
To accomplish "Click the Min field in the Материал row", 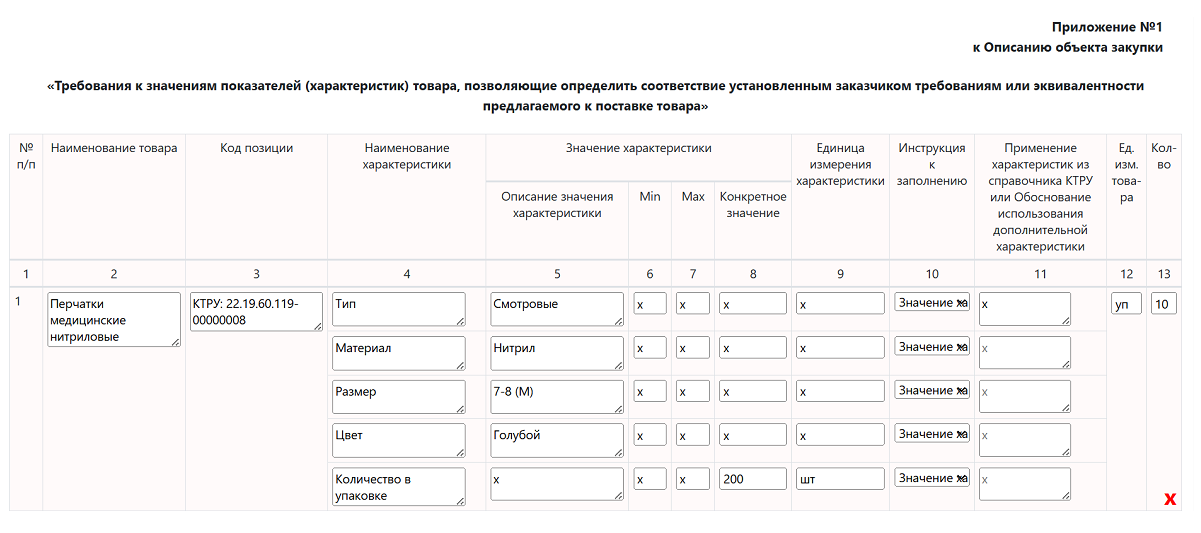I will point(650,347).
